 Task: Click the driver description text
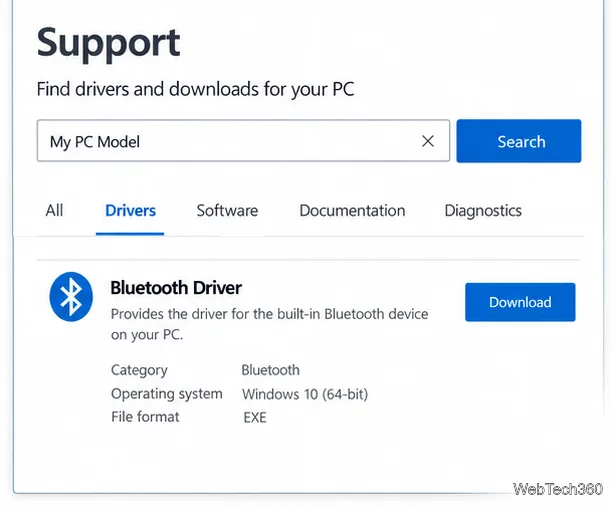(x=269, y=324)
